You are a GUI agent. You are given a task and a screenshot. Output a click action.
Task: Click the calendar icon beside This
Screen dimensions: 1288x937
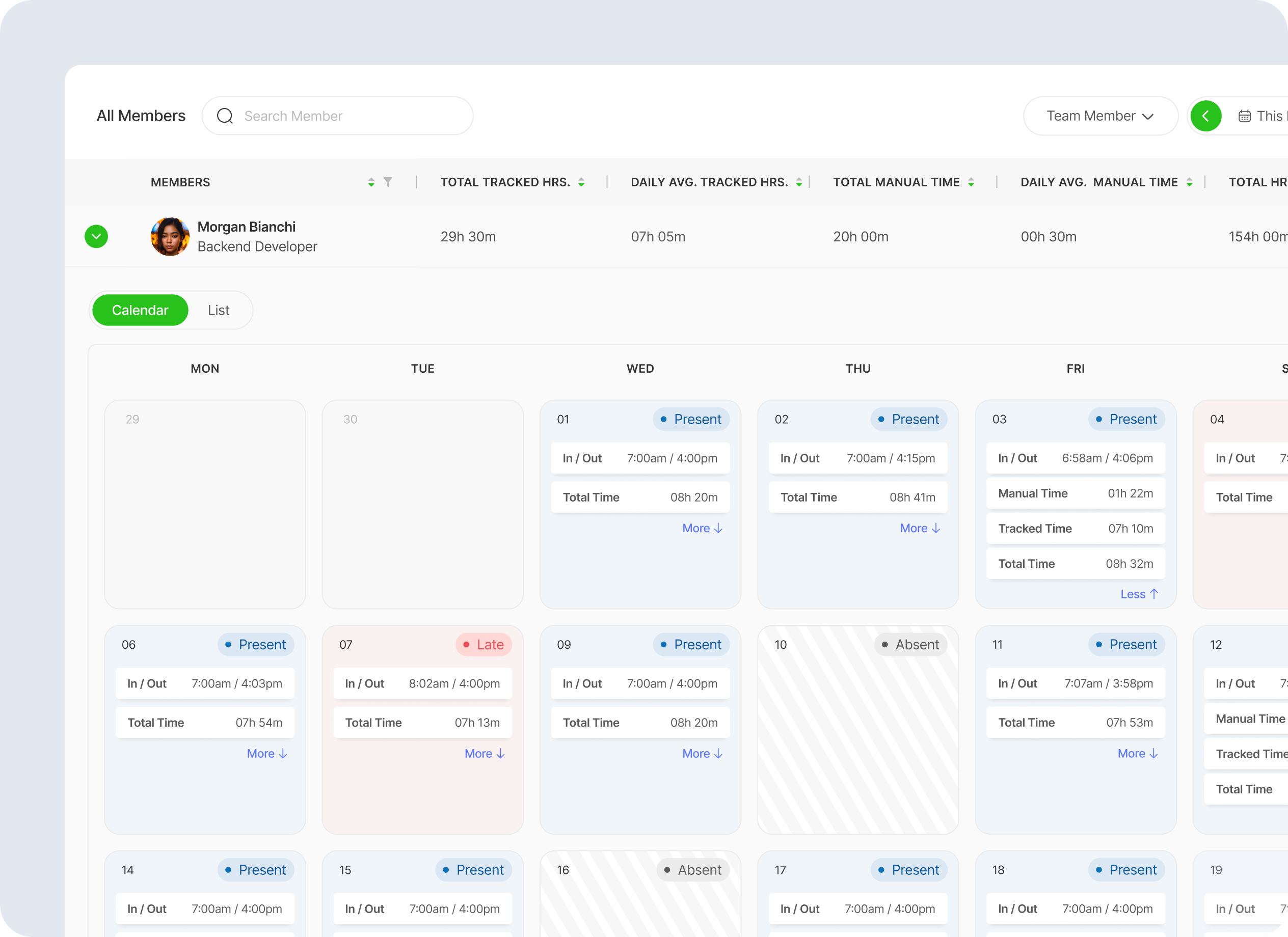click(x=1244, y=116)
